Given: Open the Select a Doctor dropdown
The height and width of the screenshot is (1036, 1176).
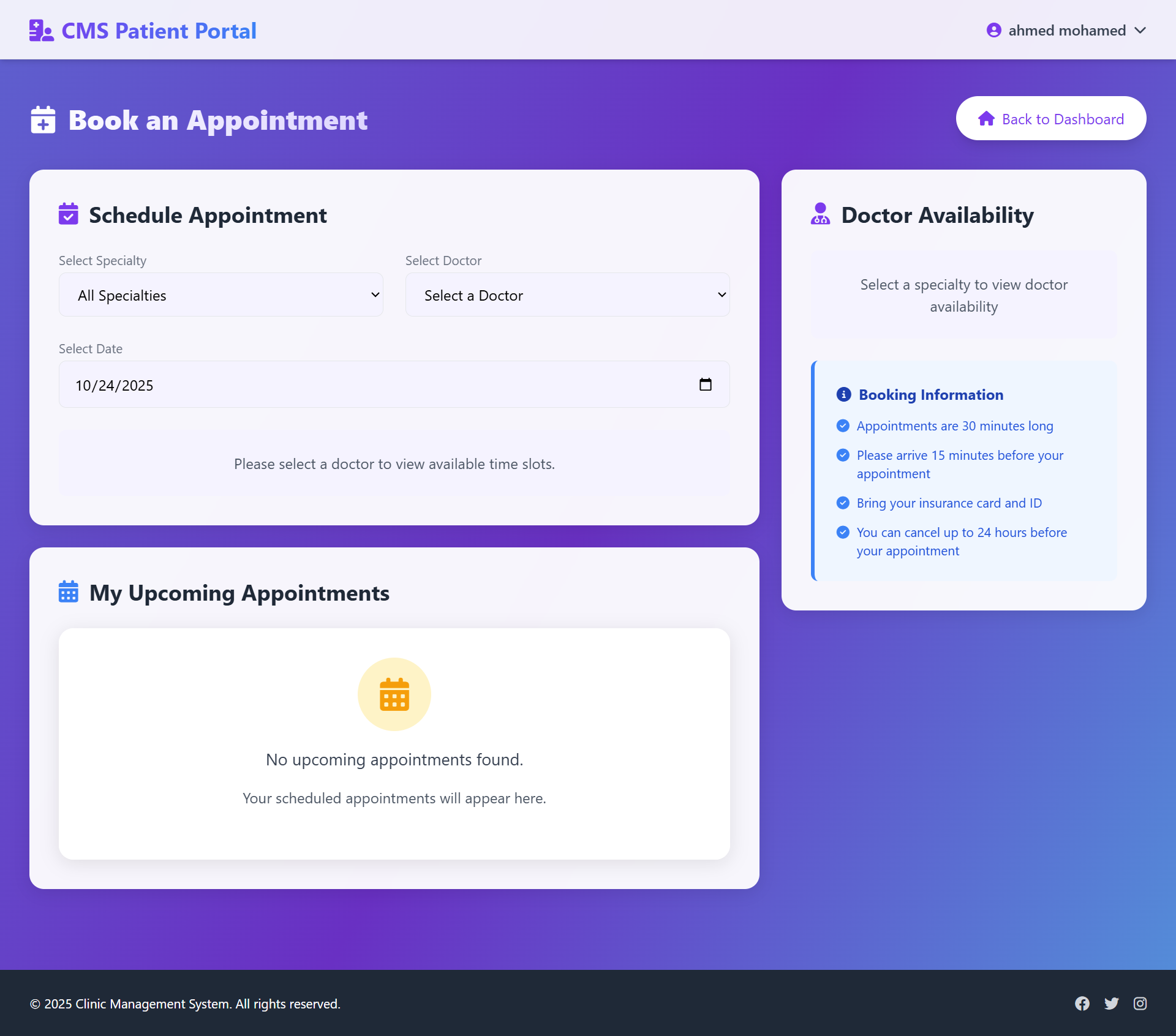Looking at the screenshot, I should coord(567,295).
